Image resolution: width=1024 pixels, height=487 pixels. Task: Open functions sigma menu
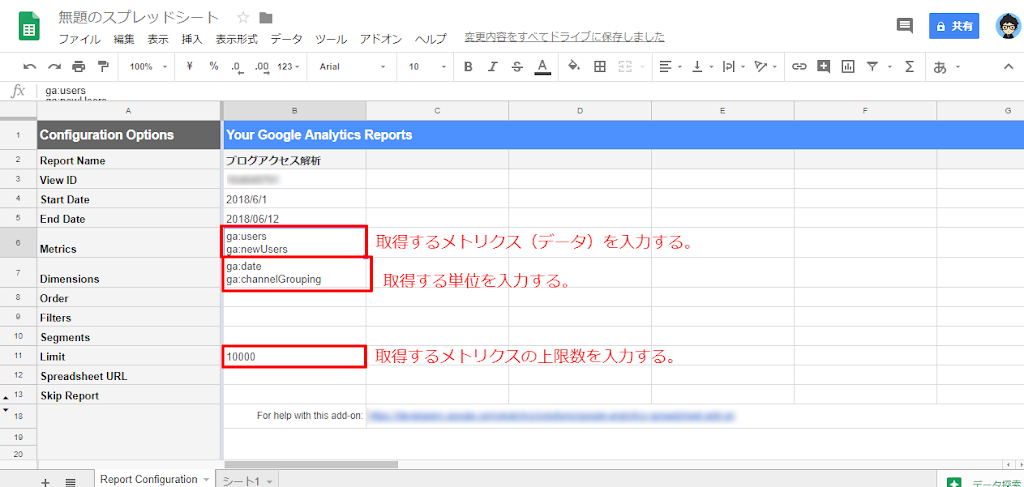[x=909, y=67]
